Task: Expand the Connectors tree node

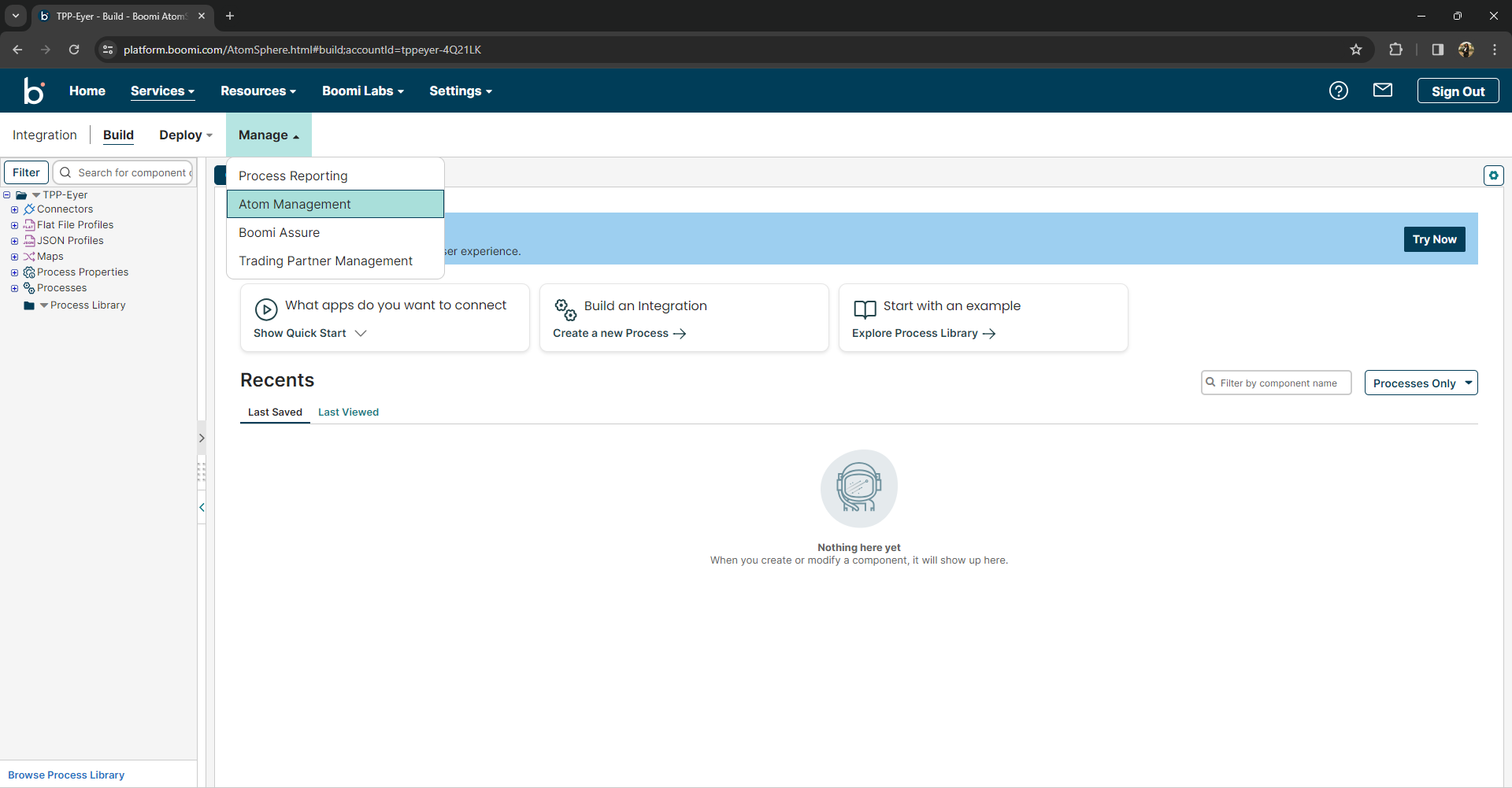Action: (14, 209)
